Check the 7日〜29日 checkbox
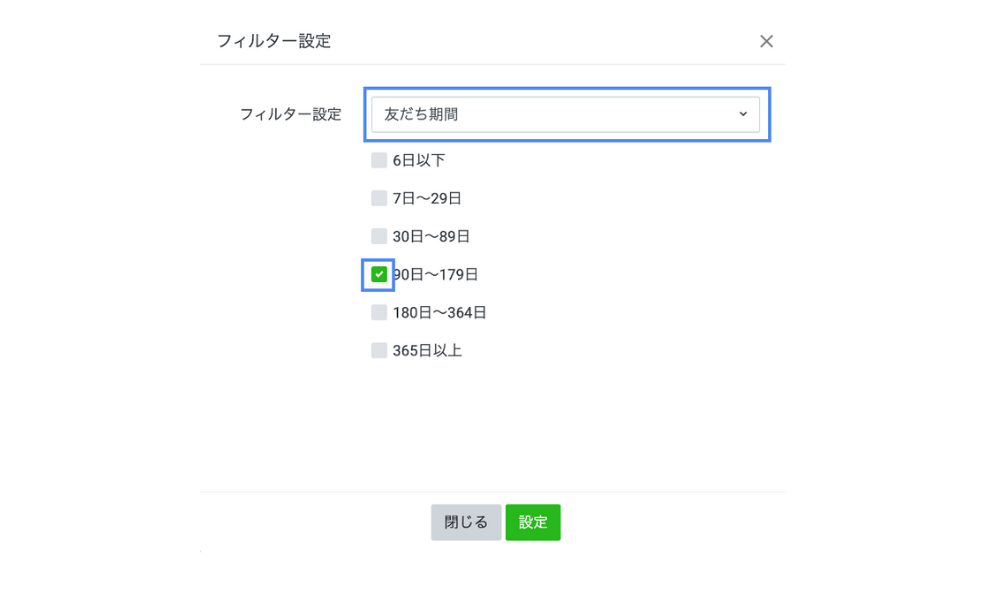Screen dimensions: 996x600 coord(379,198)
